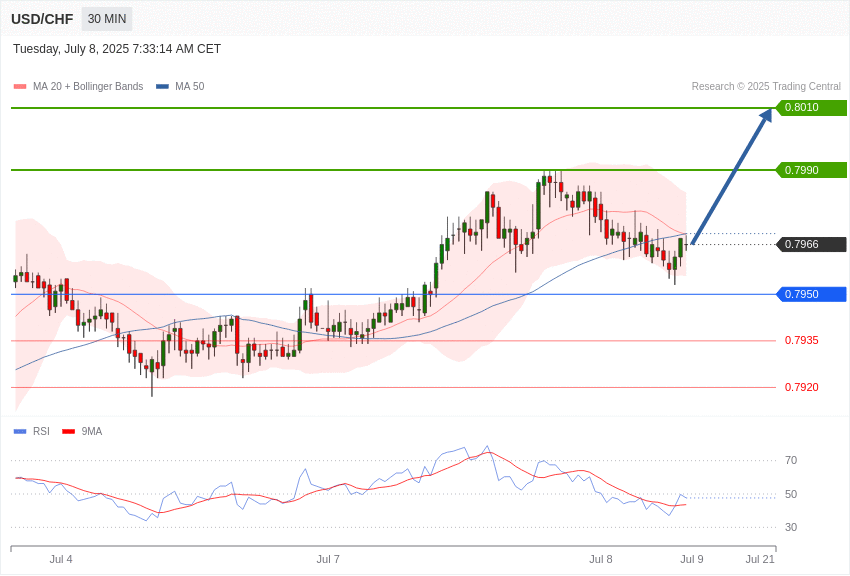Click the 0.7920 red support label
This screenshot has height=576, width=850.
click(802, 387)
